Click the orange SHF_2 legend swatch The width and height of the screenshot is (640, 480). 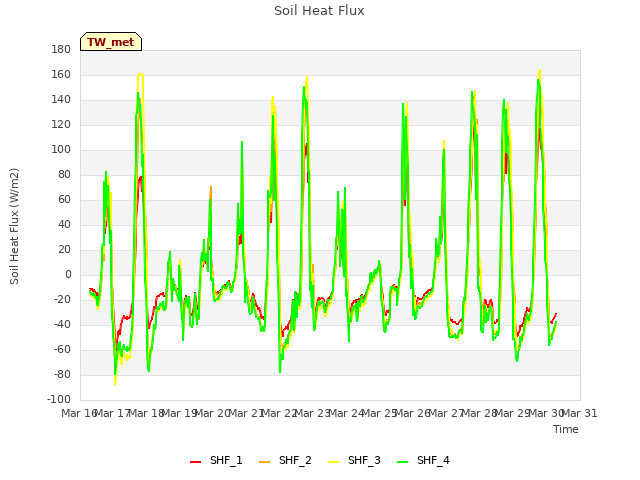pyautogui.click(x=264, y=461)
